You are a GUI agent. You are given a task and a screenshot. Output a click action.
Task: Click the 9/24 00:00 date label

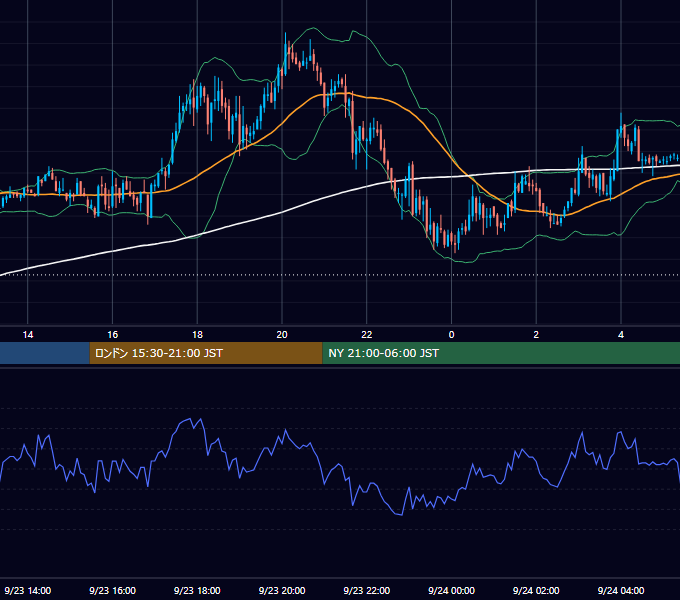pos(451,590)
